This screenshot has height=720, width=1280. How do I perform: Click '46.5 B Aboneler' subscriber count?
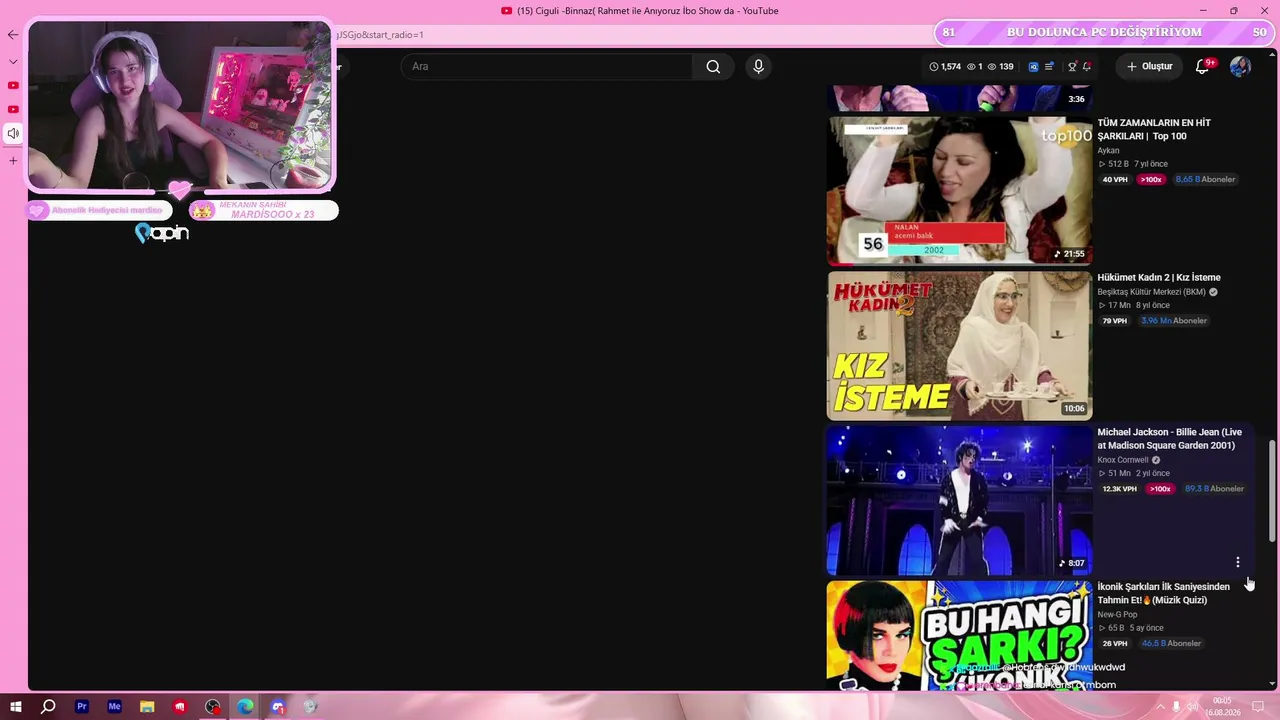(1171, 644)
